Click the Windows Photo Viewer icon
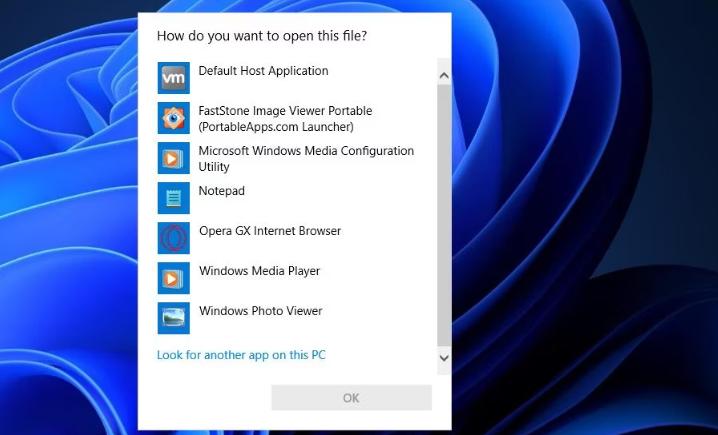This screenshot has width=718, height=435. [174, 318]
